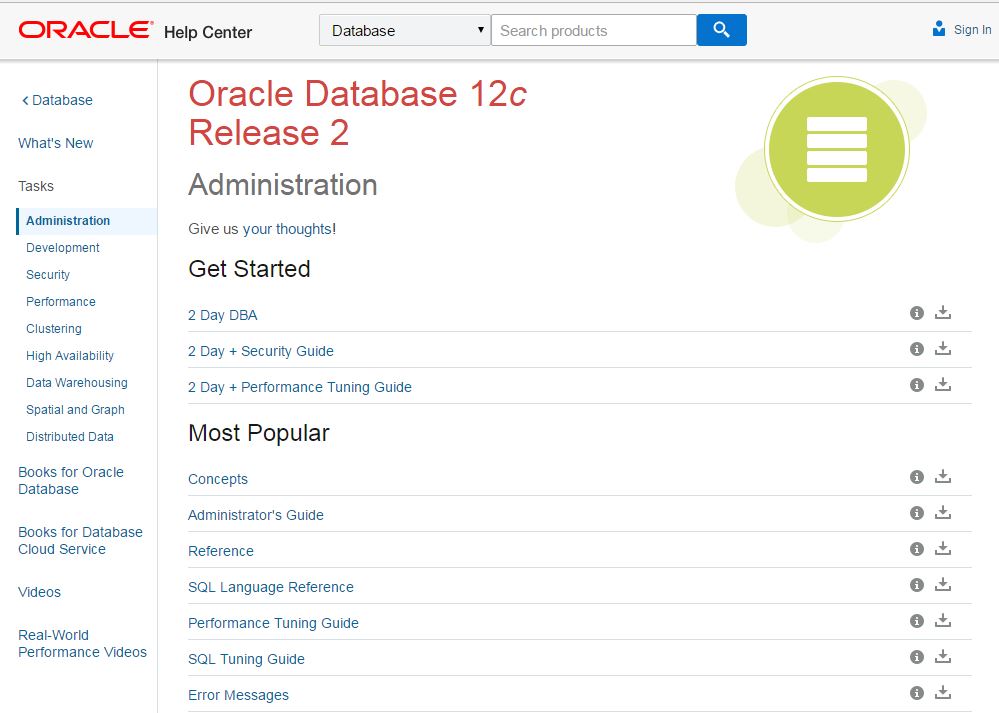Select Performance in sidebar tasks
The width and height of the screenshot is (999, 713).
tap(61, 302)
